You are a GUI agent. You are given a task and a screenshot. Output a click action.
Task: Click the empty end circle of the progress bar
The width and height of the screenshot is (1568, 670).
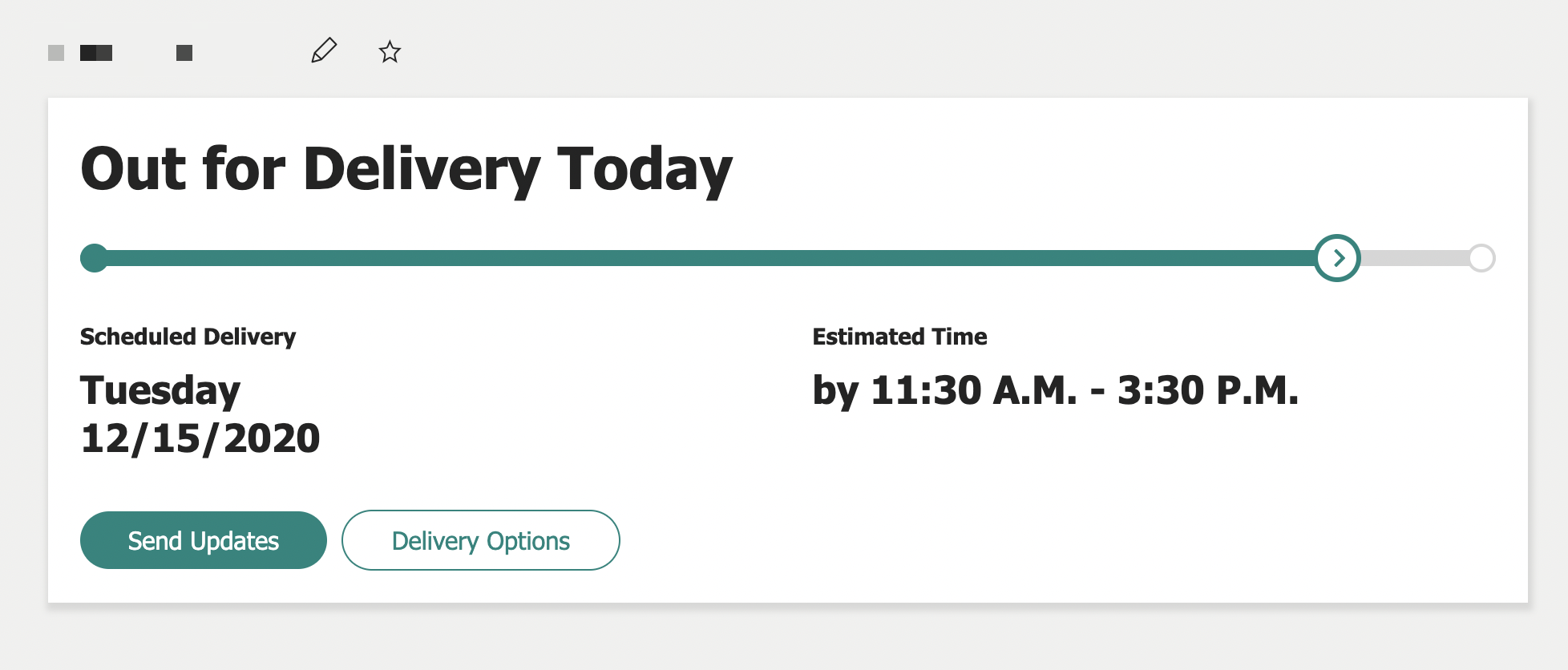[x=1481, y=258]
